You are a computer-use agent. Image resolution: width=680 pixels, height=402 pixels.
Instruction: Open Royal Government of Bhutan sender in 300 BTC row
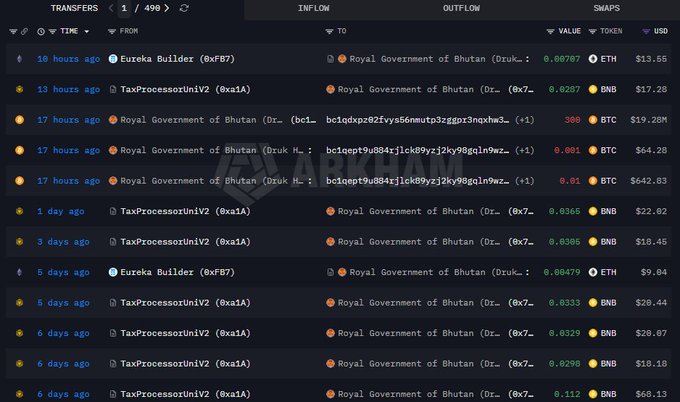point(201,120)
